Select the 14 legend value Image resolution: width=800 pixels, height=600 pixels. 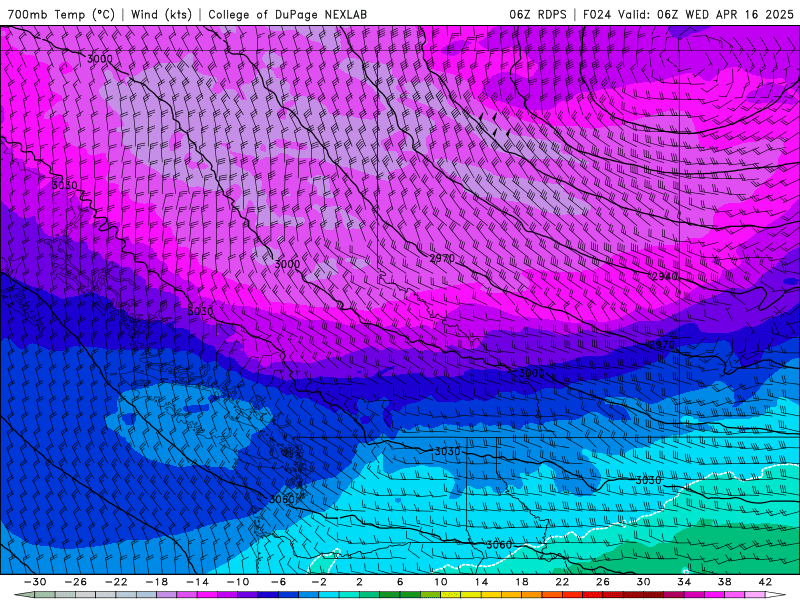pos(481,582)
